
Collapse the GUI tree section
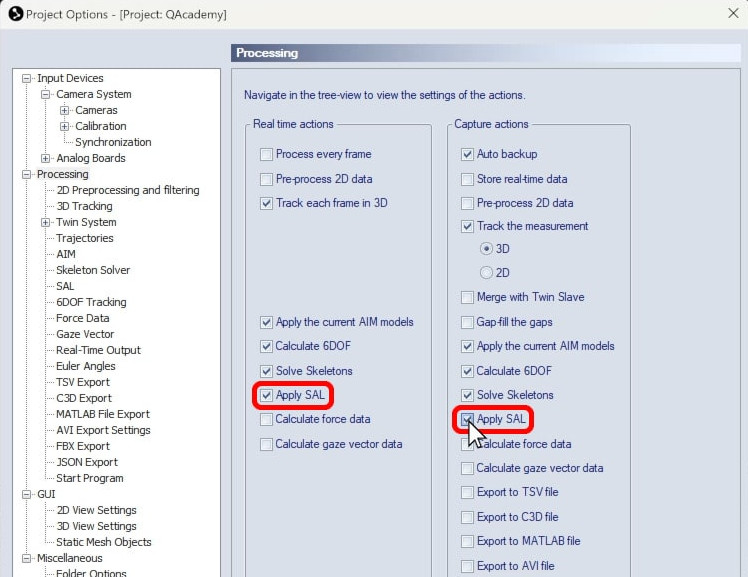28,494
